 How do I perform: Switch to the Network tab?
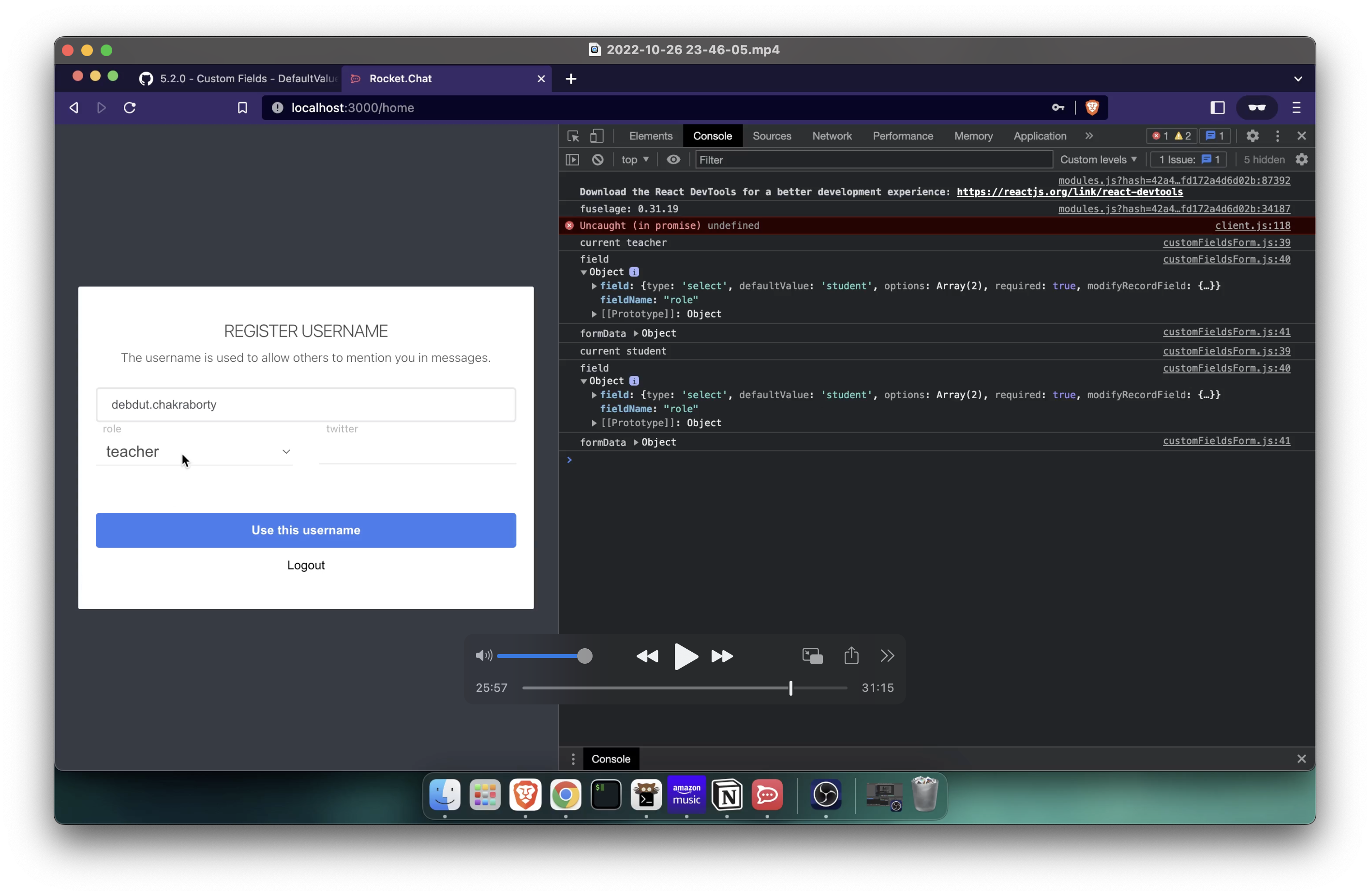click(831, 136)
